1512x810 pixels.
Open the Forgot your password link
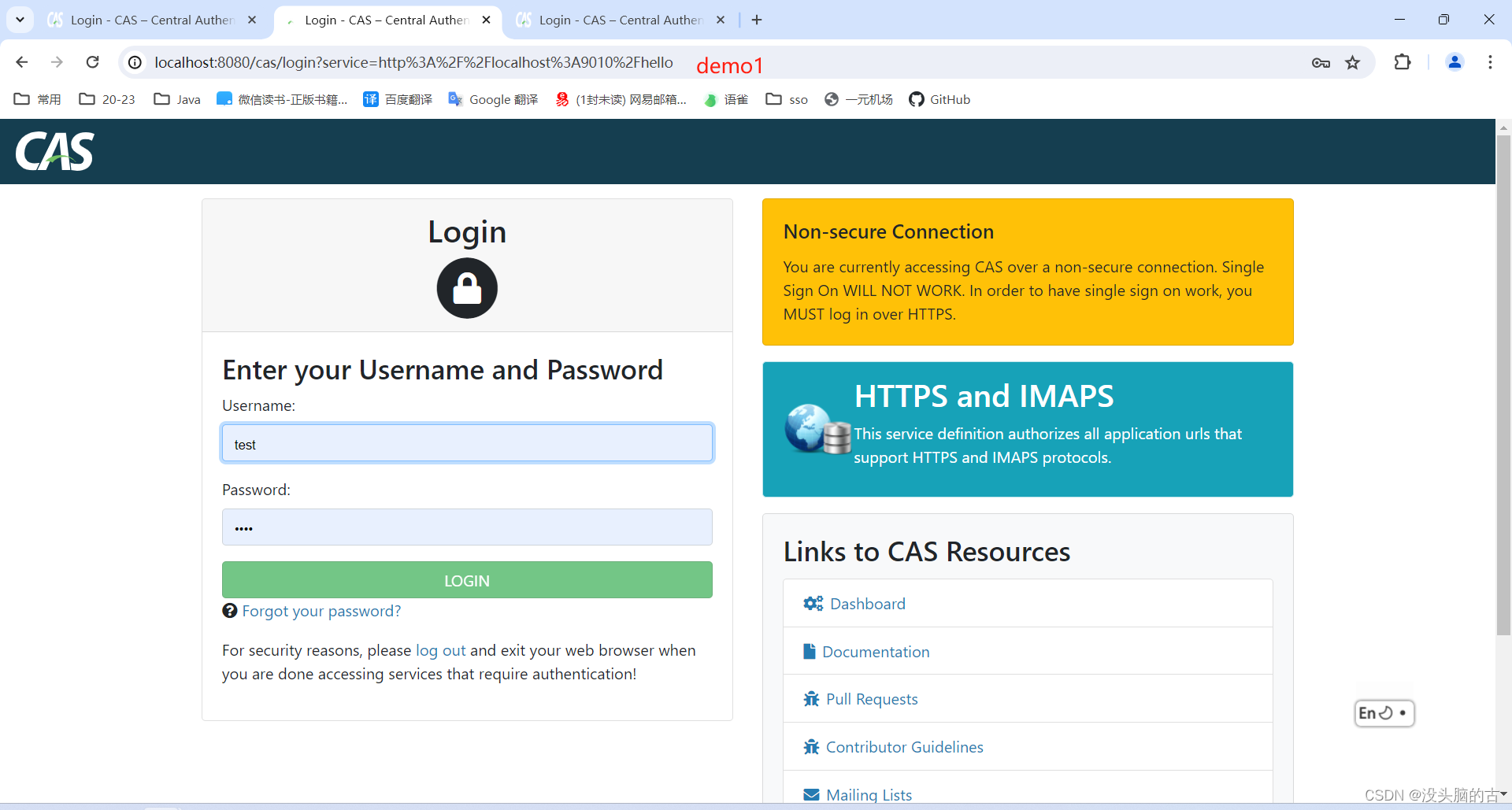(x=321, y=611)
